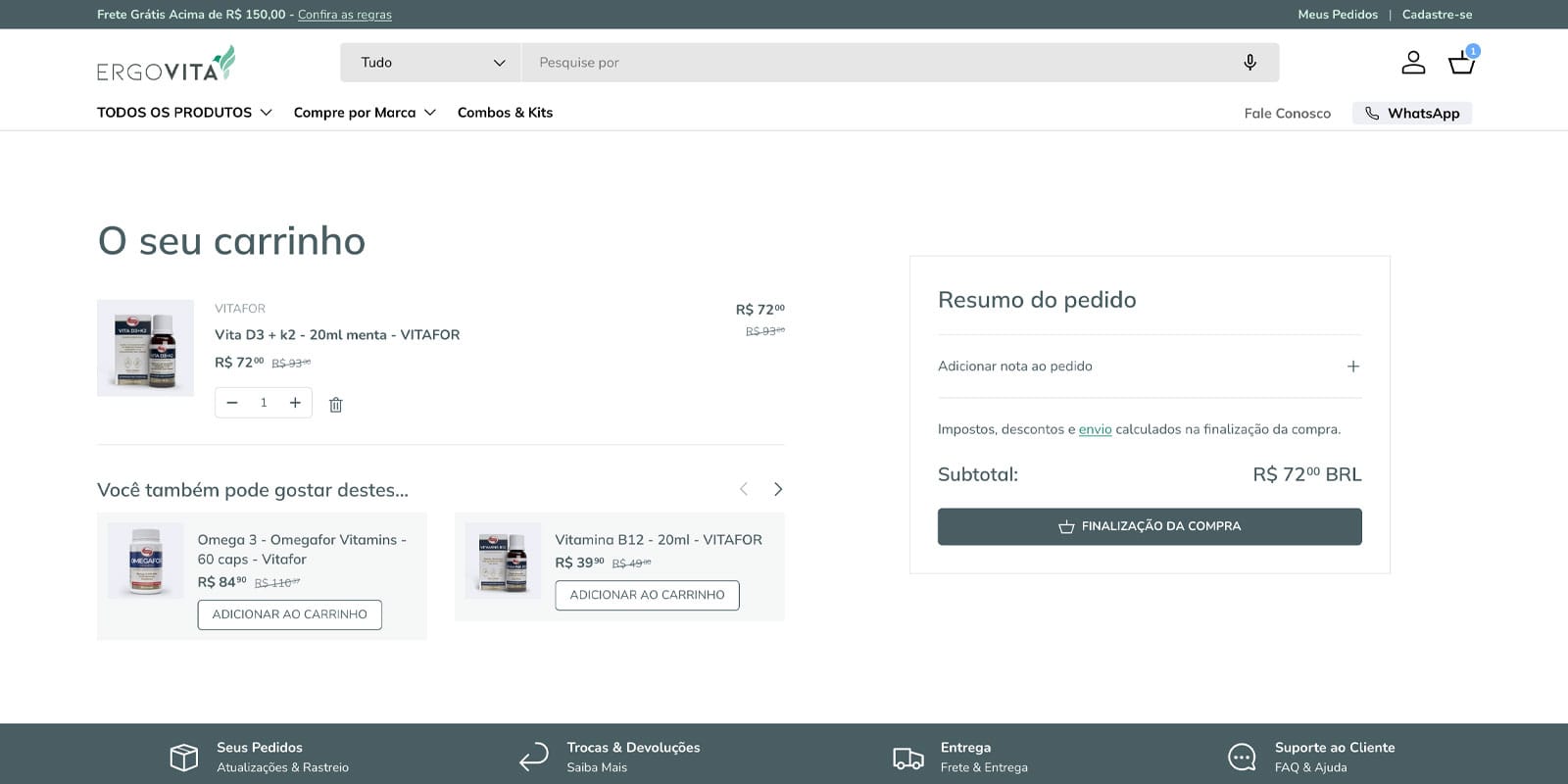Click the Subtotal: label

[x=978, y=474]
